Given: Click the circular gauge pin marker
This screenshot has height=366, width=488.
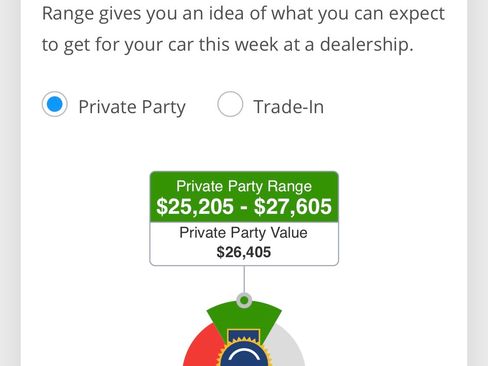Looking at the screenshot, I should (244, 300).
